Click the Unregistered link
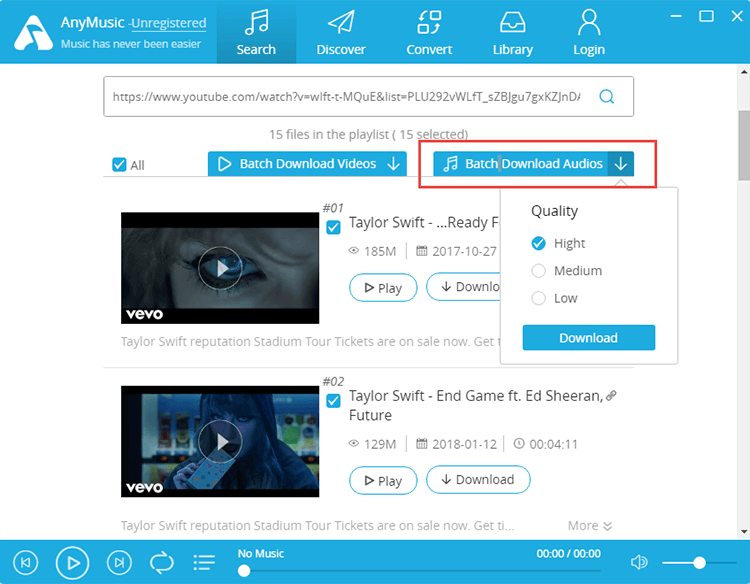The image size is (750, 584). pyautogui.click(x=169, y=23)
